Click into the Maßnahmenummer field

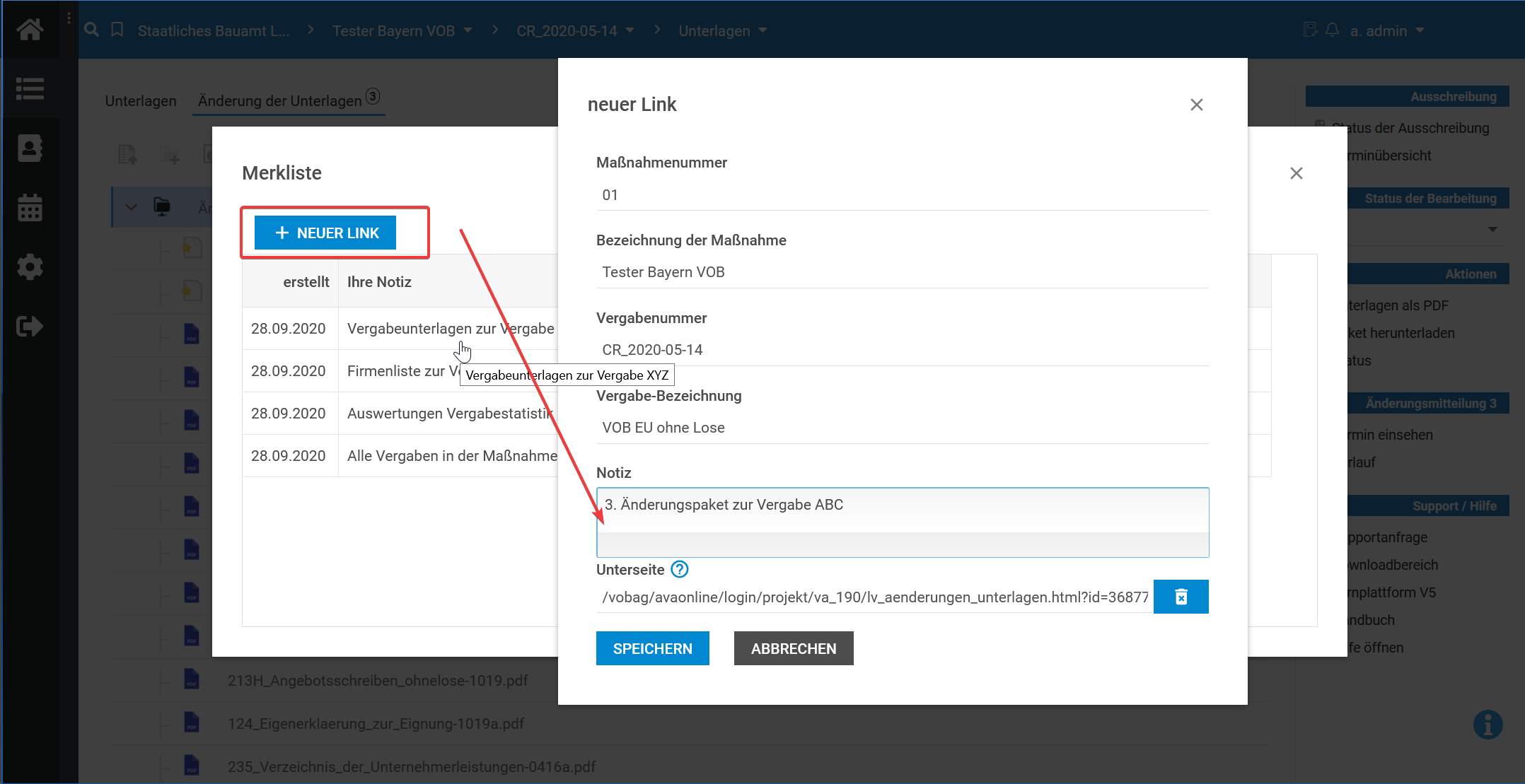click(x=902, y=195)
